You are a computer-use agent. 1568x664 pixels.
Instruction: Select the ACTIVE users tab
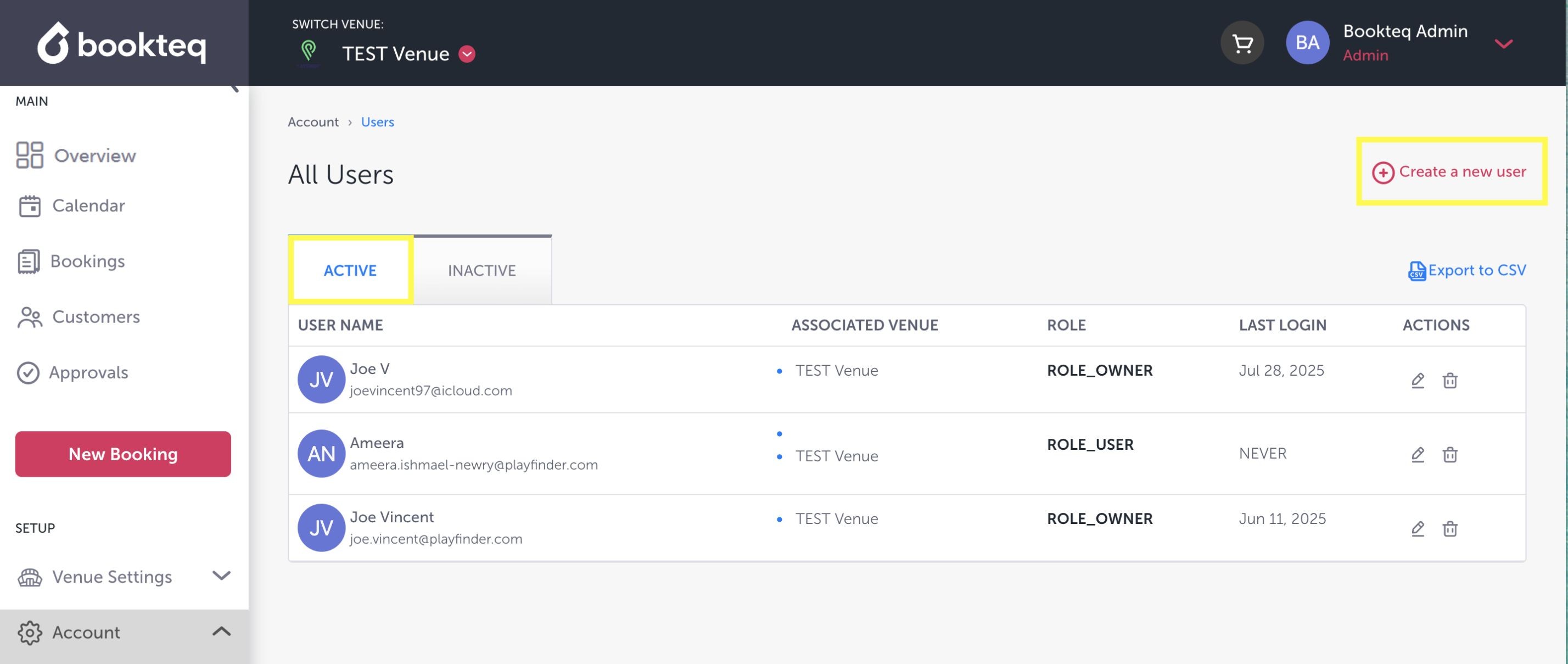tap(350, 270)
